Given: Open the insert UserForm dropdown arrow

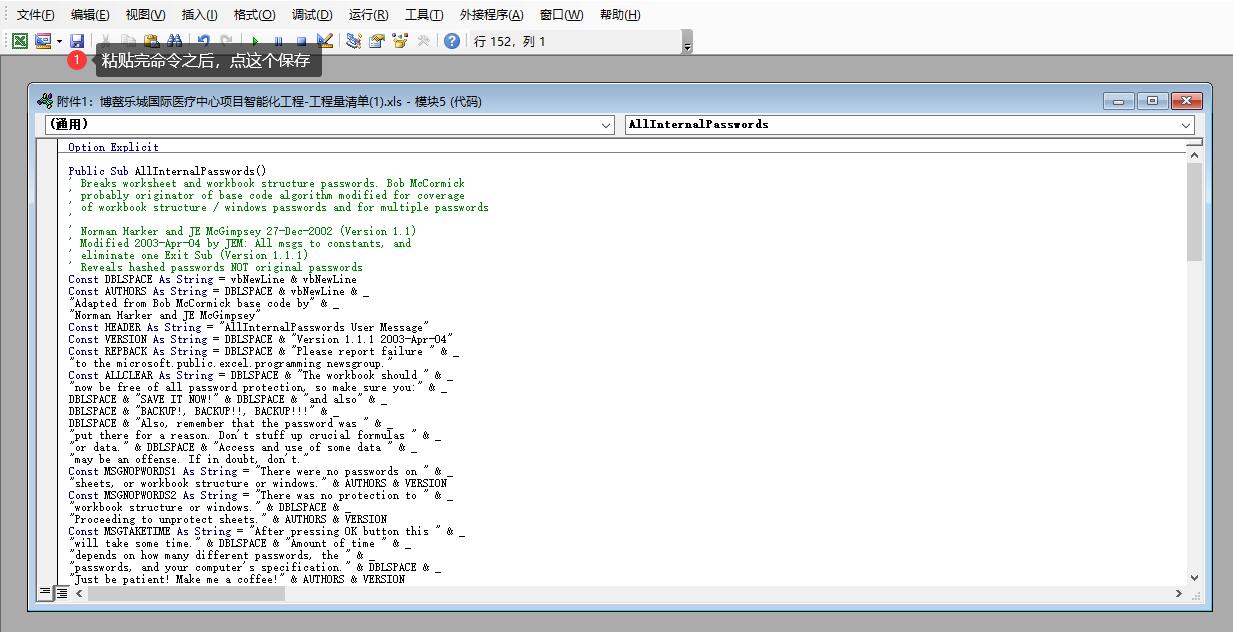Looking at the screenshot, I should coord(59,41).
